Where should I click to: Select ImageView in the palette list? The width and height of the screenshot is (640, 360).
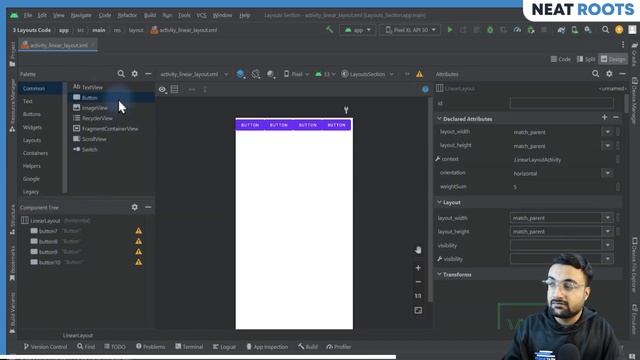coord(95,108)
